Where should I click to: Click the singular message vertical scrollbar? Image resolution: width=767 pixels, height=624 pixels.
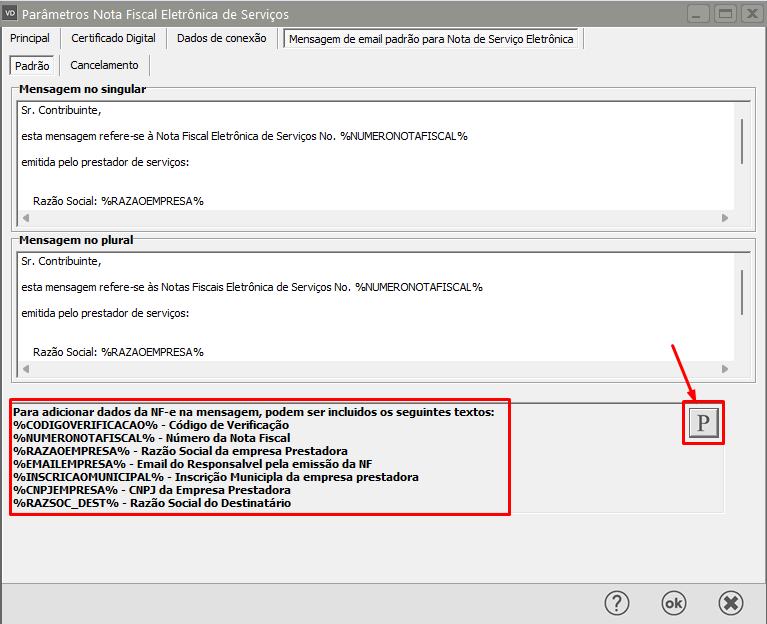click(x=741, y=141)
